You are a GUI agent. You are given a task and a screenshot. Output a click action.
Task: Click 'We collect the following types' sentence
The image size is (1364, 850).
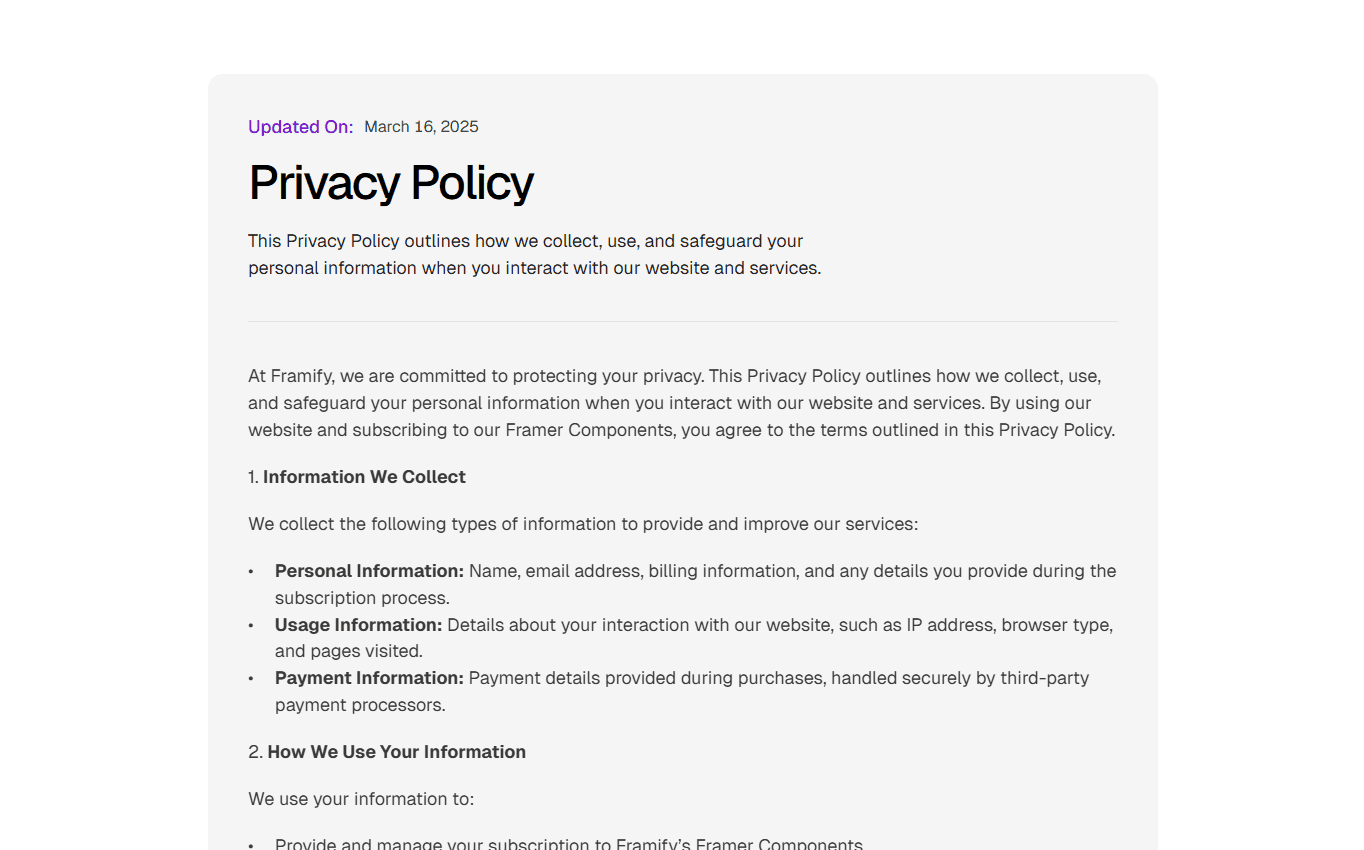tap(583, 524)
